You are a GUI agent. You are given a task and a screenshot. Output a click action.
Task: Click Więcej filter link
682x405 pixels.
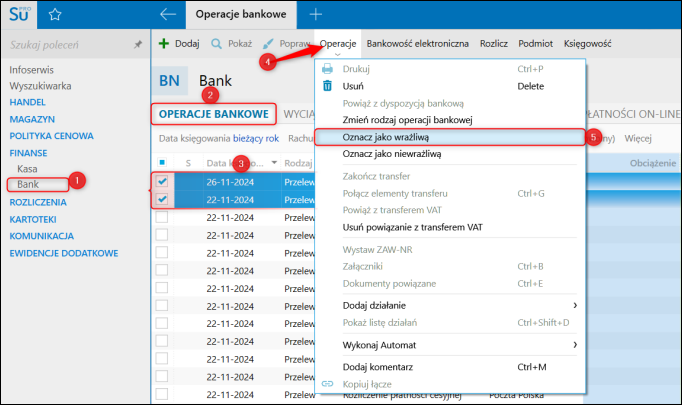(x=638, y=138)
